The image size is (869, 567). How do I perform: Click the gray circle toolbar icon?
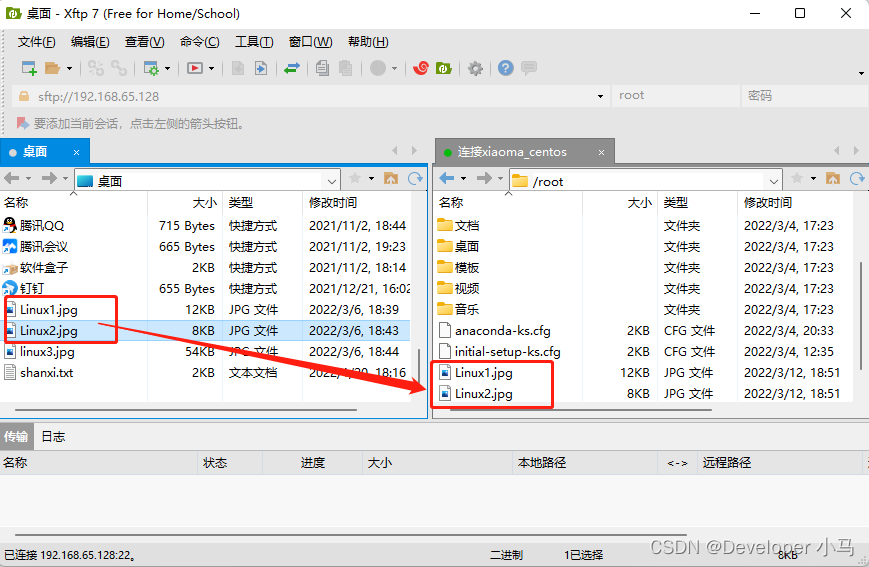click(378, 68)
